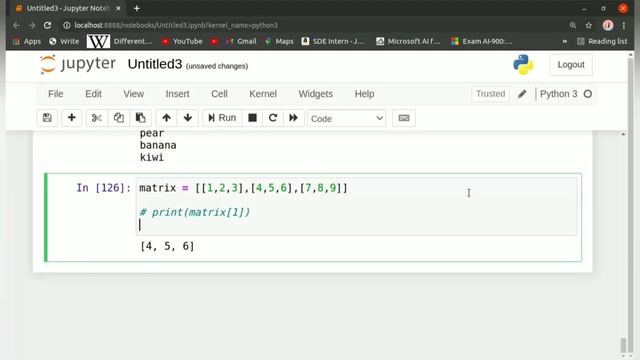The height and width of the screenshot is (360, 640).
Task: Click the output word banana
Action: 158,145
